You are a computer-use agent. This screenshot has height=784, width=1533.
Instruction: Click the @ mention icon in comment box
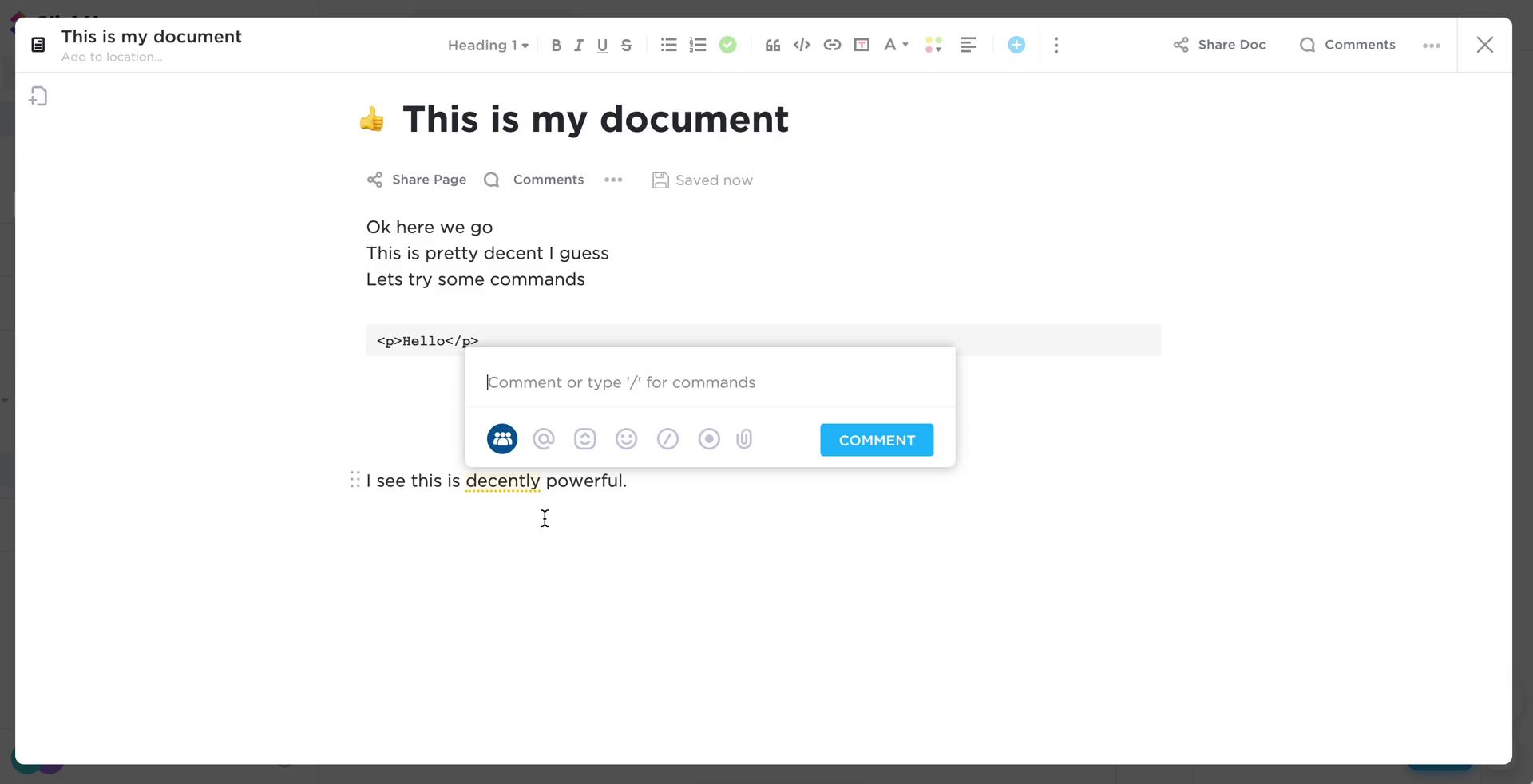point(544,439)
